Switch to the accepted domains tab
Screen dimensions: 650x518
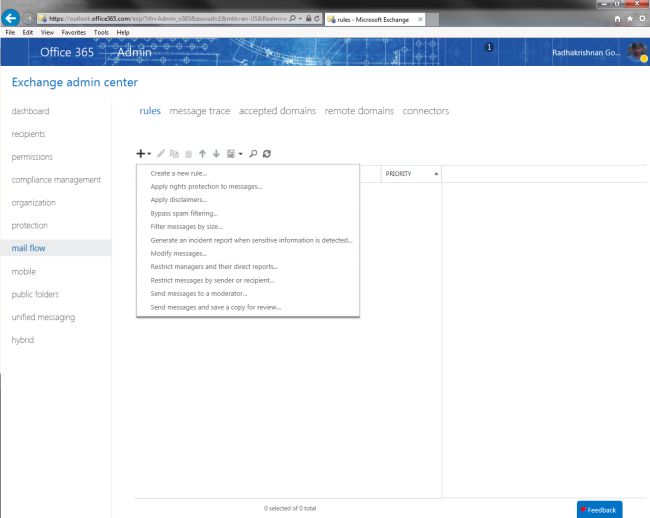pos(277,111)
